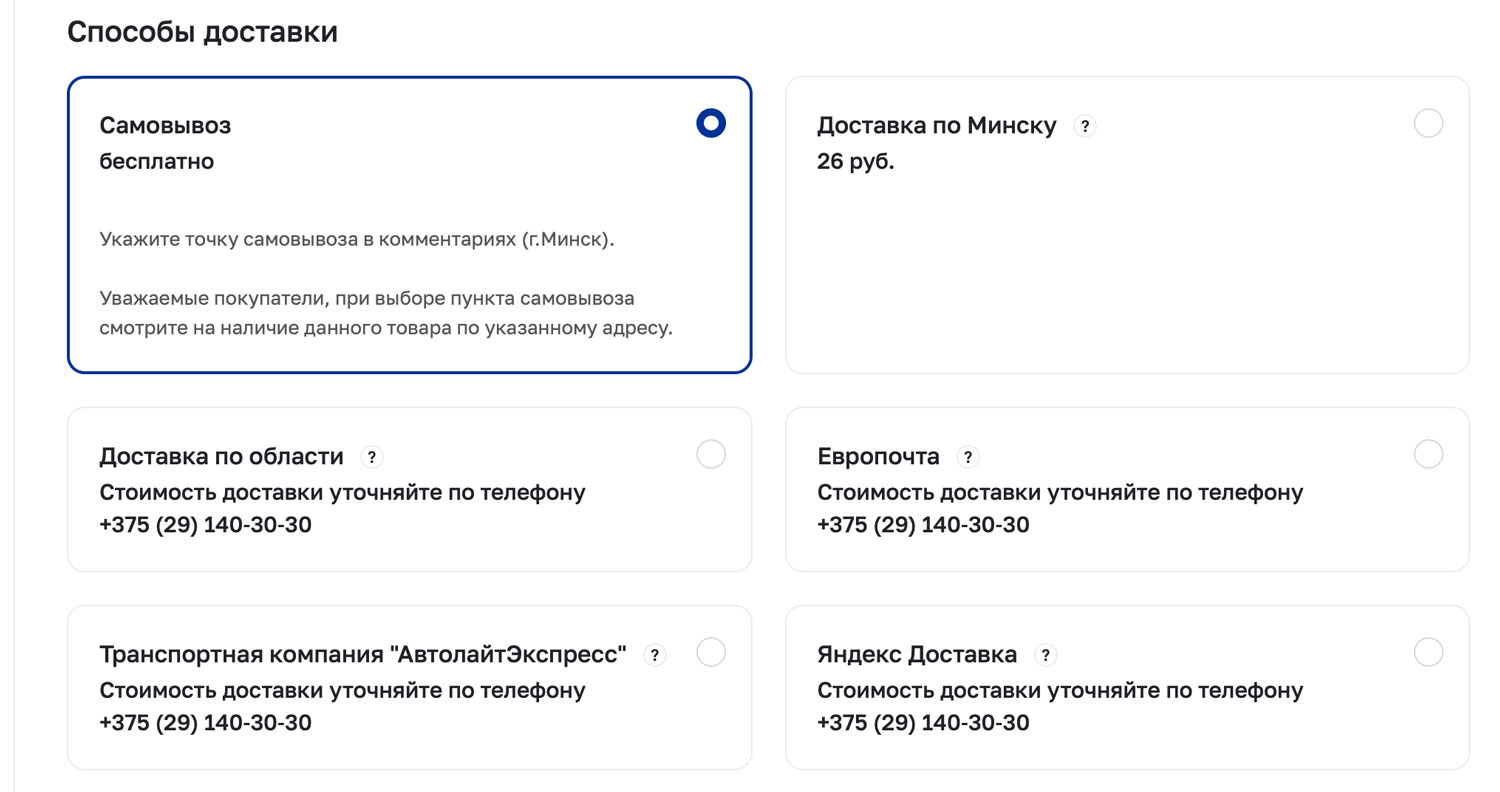The height and width of the screenshot is (792, 1500).
Task: Click question mark next to Доставка по области
Action: point(372,457)
